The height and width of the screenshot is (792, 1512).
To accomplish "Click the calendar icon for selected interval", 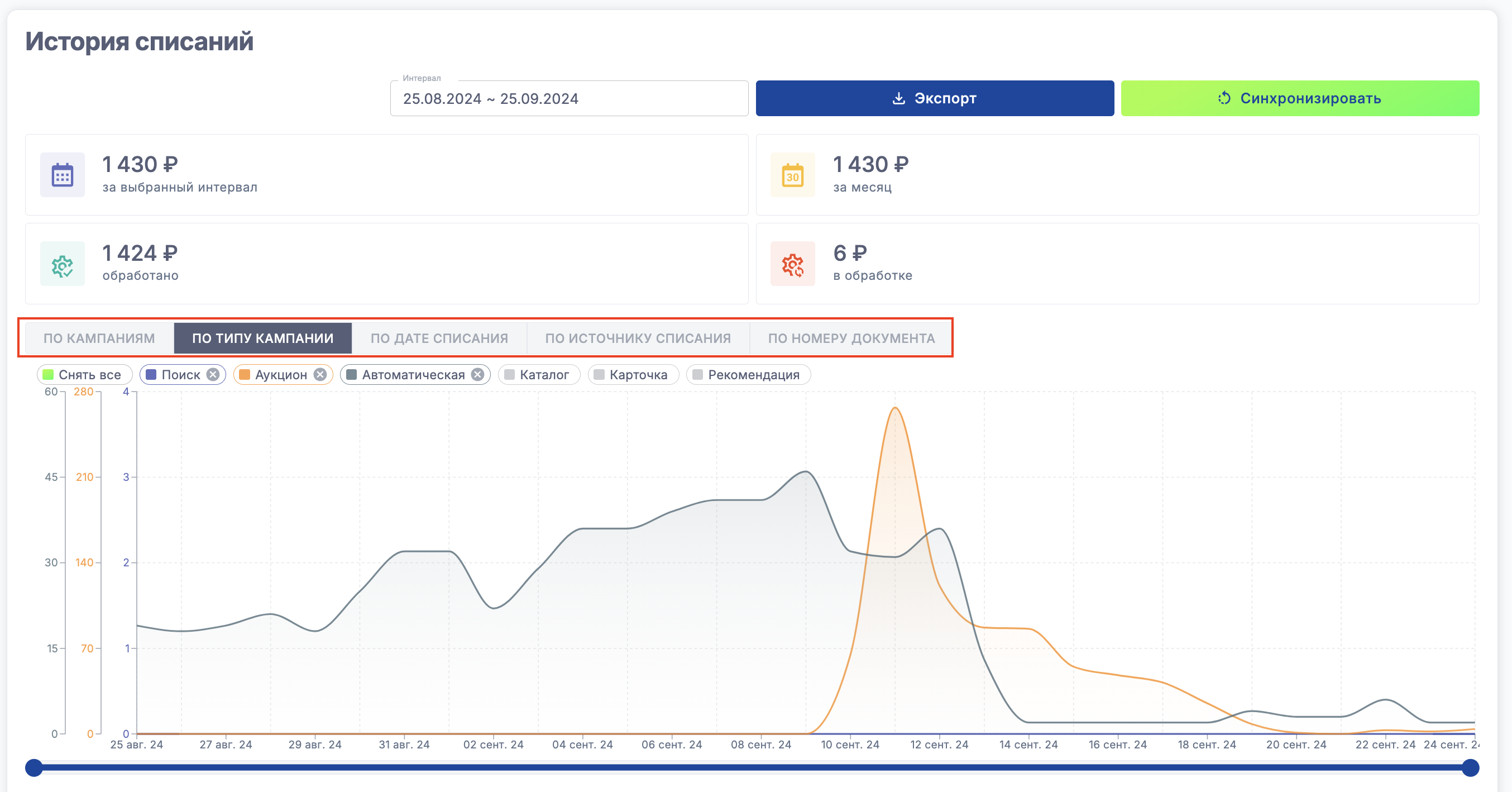I will click(x=62, y=175).
